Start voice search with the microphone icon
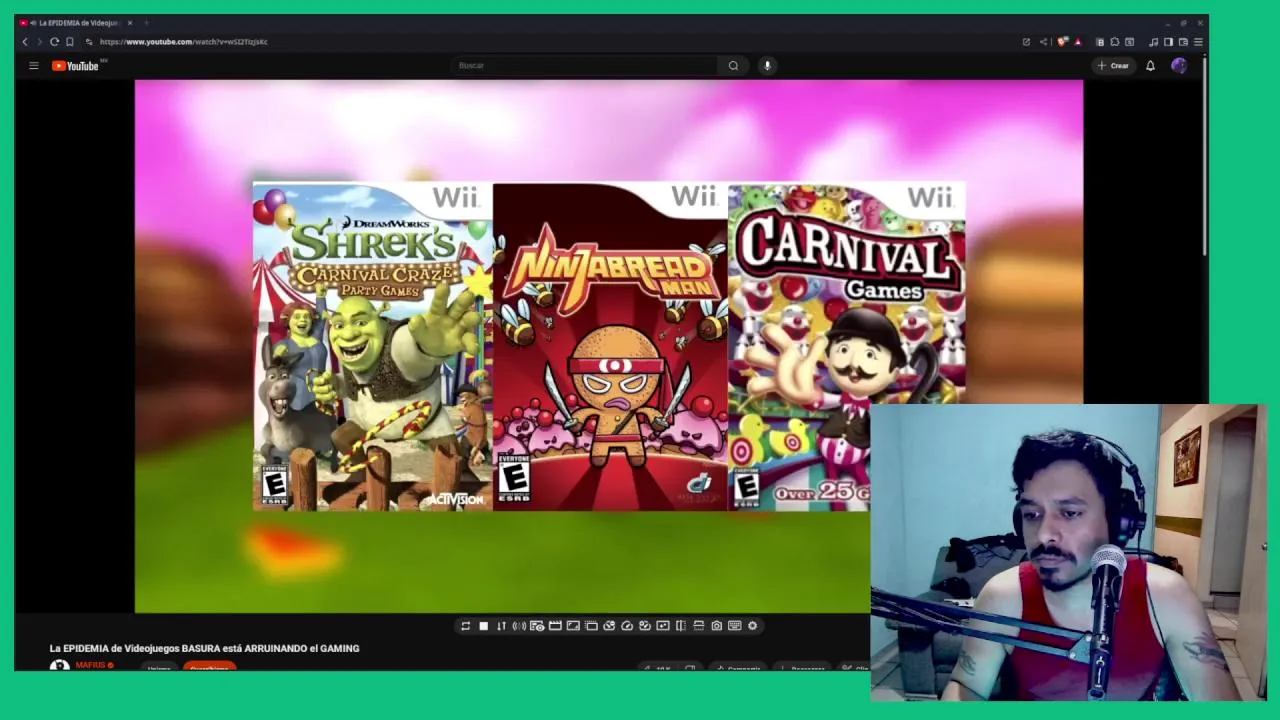This screenshot has width=1280, height=720. 768,66
